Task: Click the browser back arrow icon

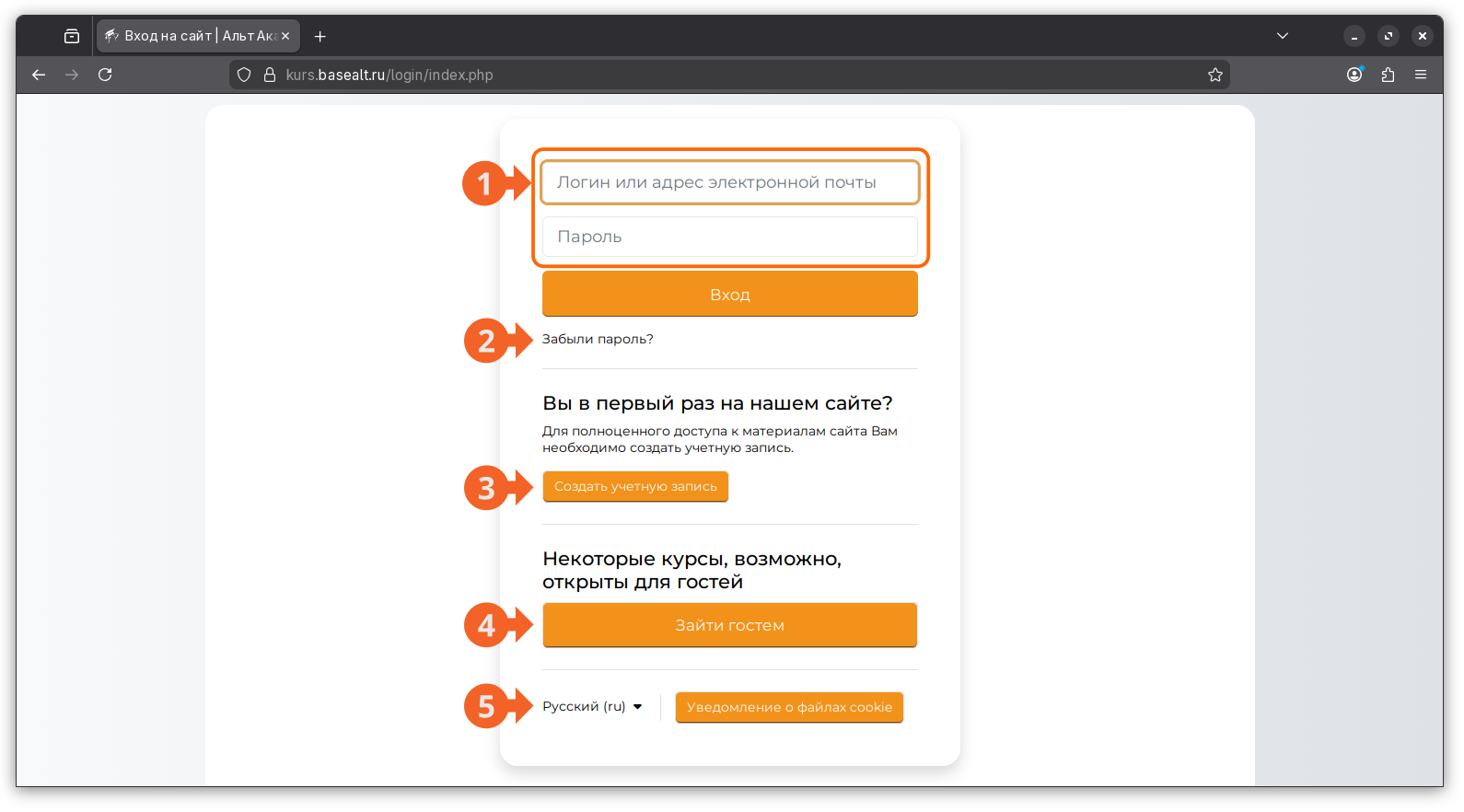Action: click(39, 75)
